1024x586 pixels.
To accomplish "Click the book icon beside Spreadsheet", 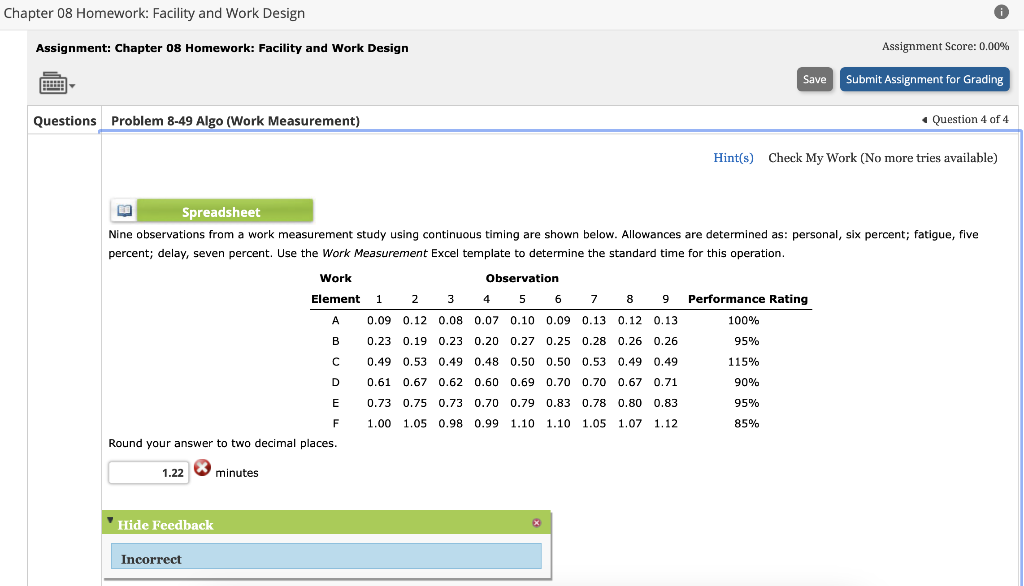I will click(124, 211).
